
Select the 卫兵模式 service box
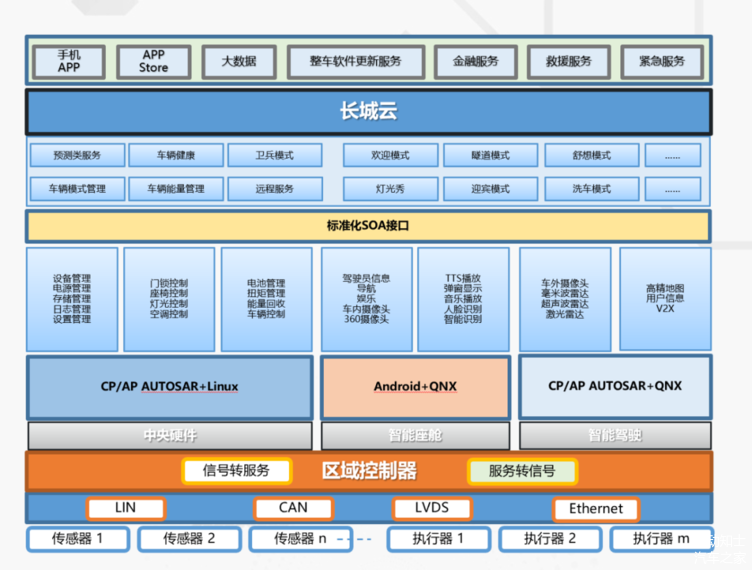[275, 156]
